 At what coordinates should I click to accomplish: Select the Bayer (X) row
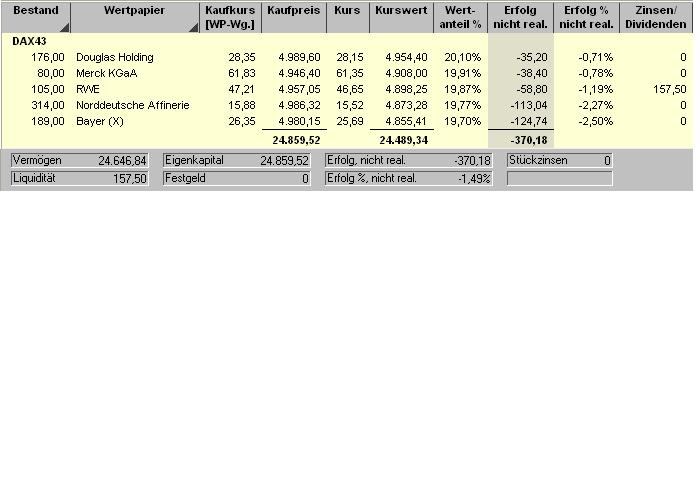(347, 121)
